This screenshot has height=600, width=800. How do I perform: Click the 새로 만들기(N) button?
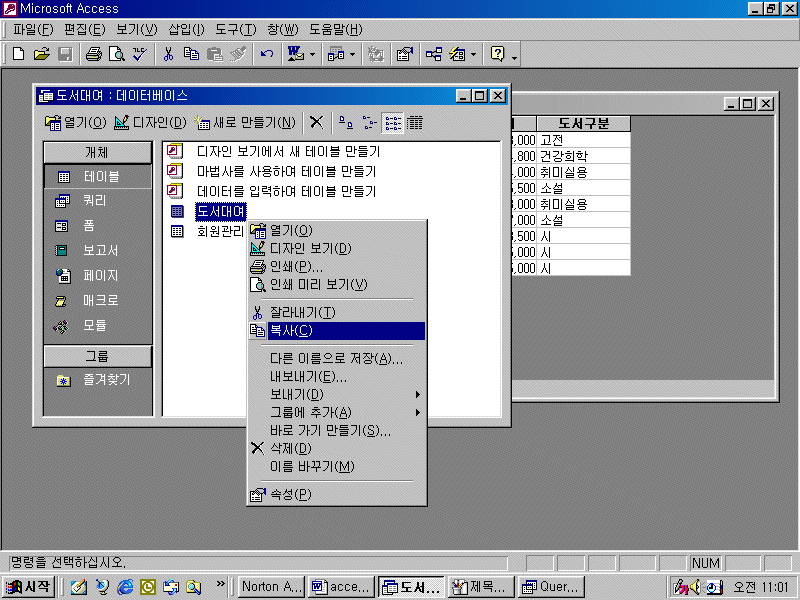[246, 122]
